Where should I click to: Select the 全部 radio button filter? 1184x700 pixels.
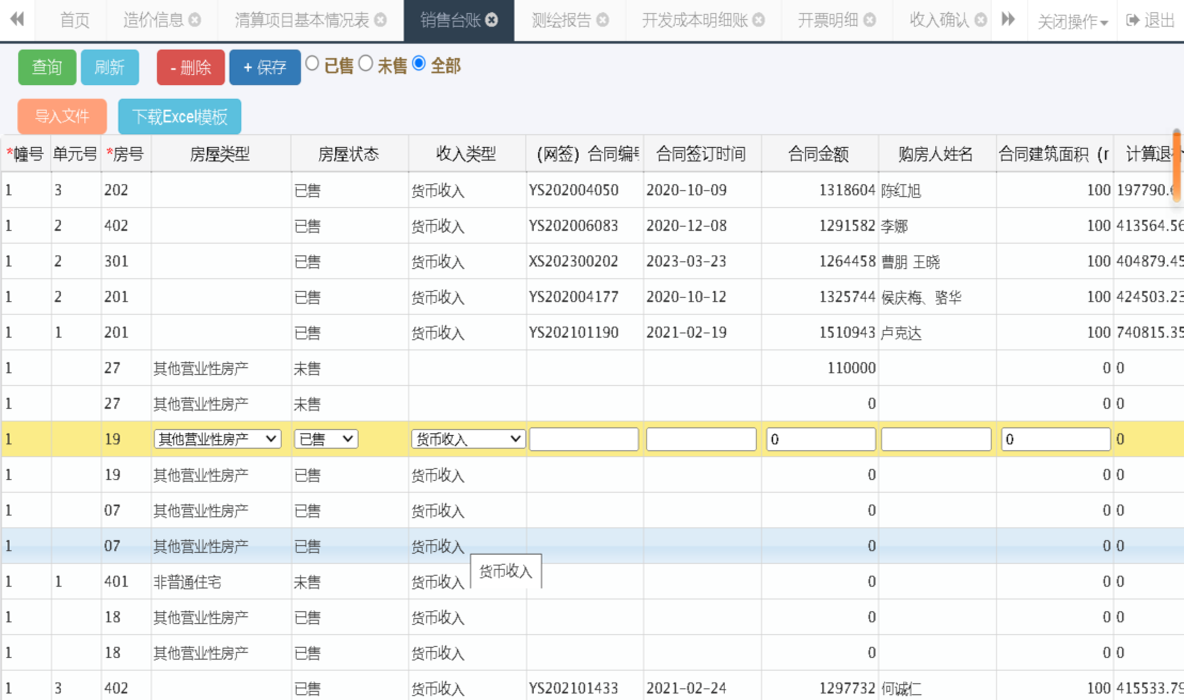pos(419,64)
